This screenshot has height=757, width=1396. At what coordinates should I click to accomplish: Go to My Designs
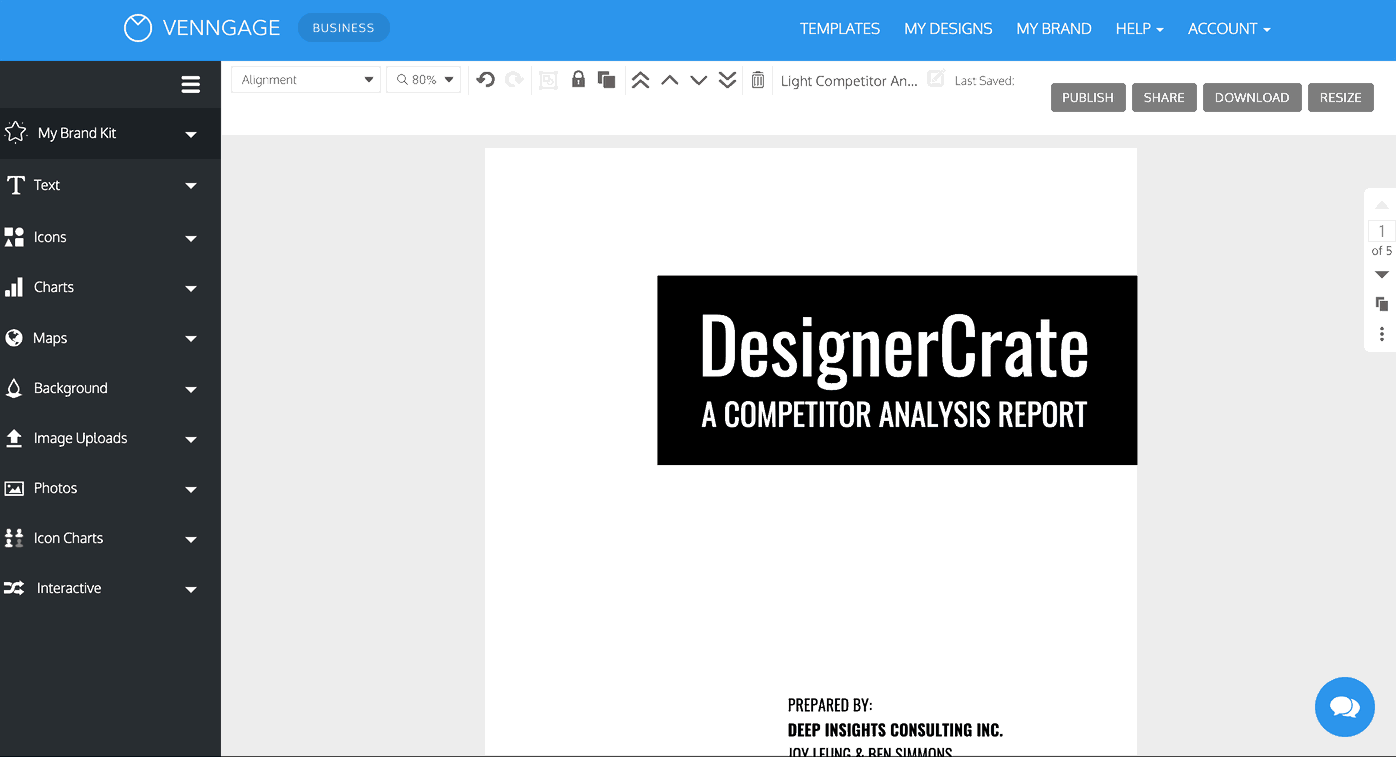tap(948, 29)
